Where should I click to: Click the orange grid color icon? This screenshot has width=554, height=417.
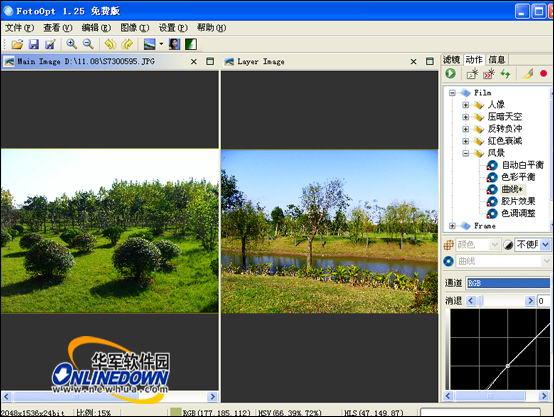449,245
